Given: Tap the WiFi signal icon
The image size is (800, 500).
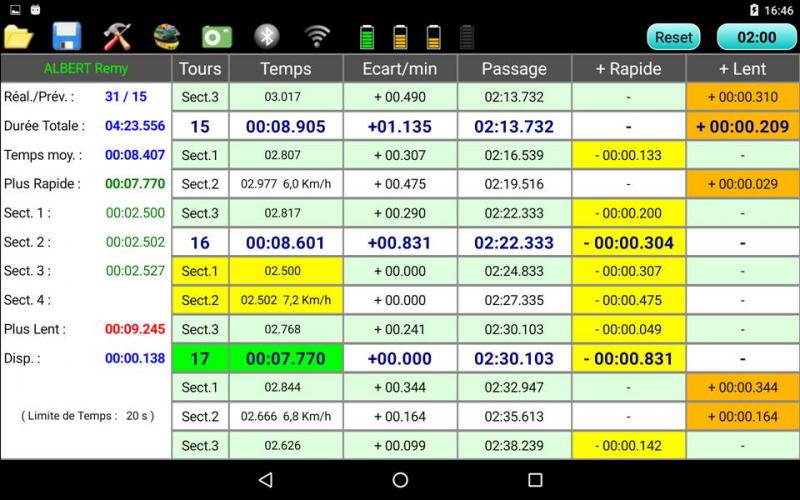Looking at the screenshot, I should coord(317,37).
